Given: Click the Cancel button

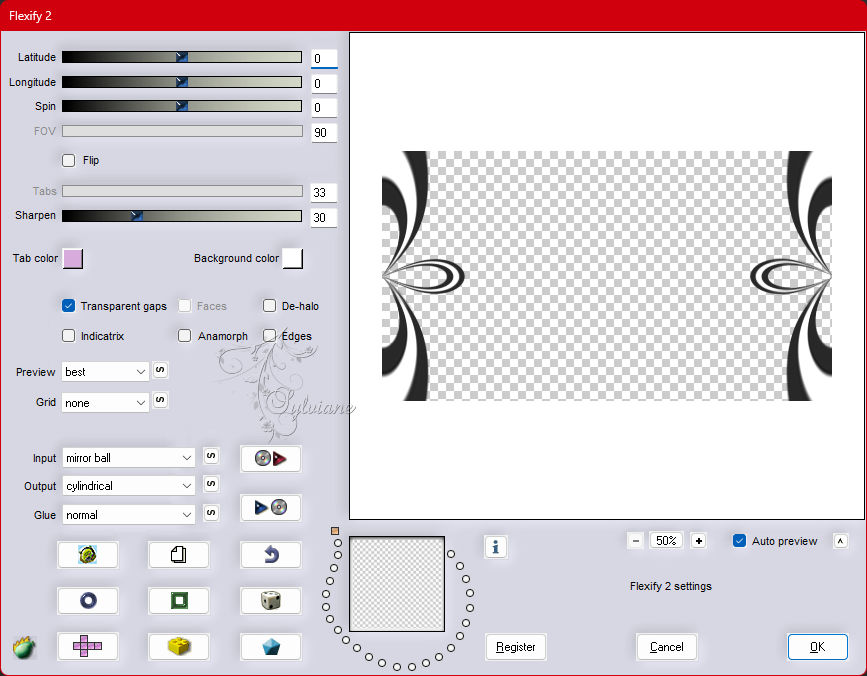Looking at the screenshot, I should pos(666,647).
